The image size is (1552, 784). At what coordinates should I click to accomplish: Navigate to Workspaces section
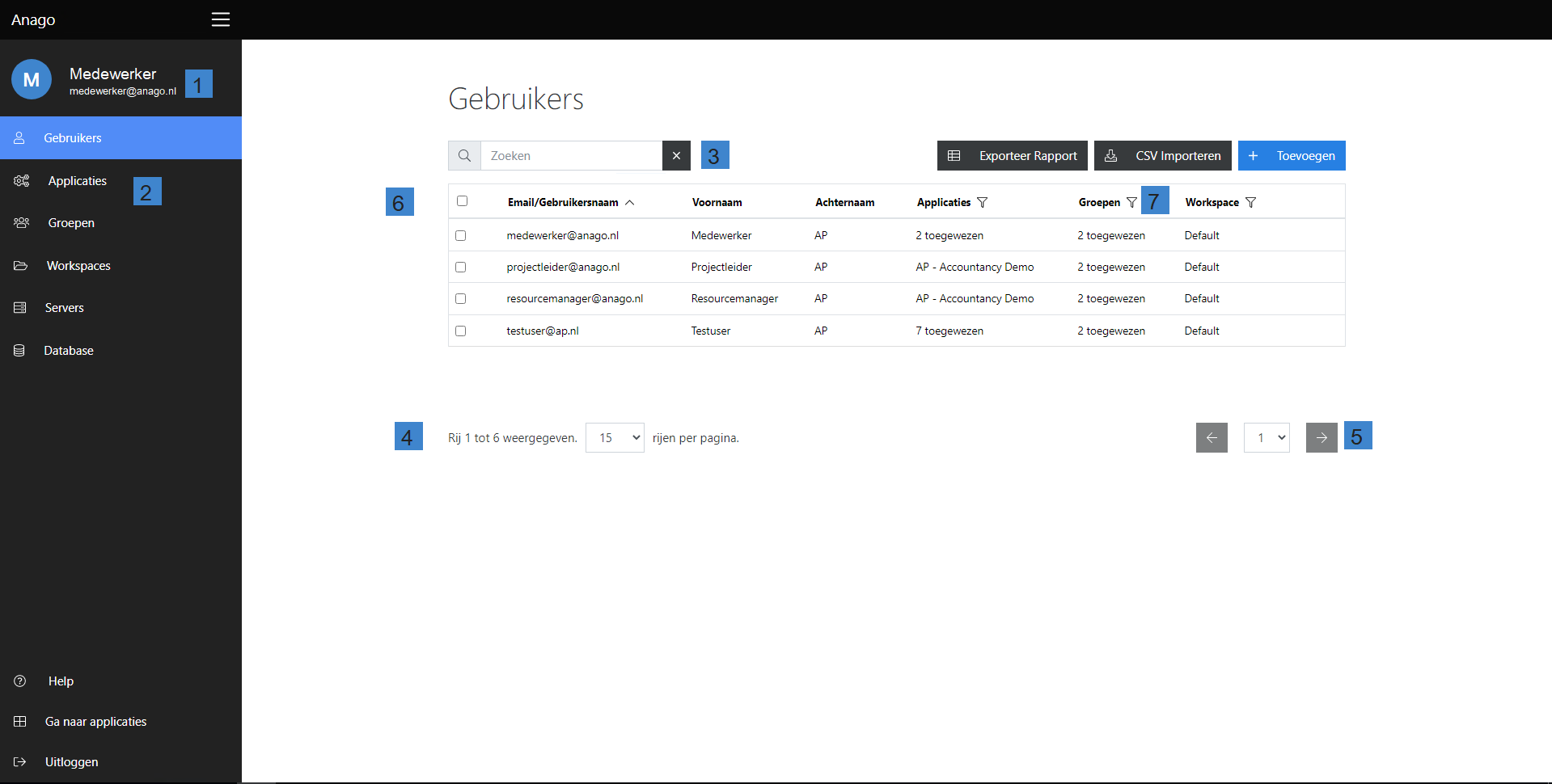pyautogui.click(x=78, y=266)
